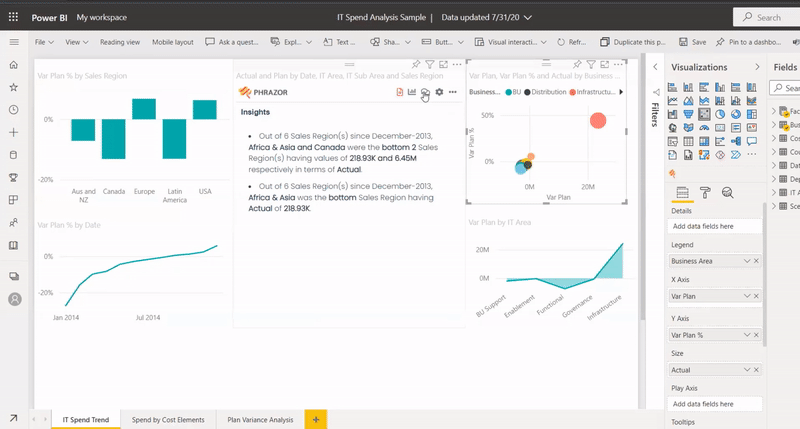
Task: Switch to the Format paint roller tab
Action: 705,192
